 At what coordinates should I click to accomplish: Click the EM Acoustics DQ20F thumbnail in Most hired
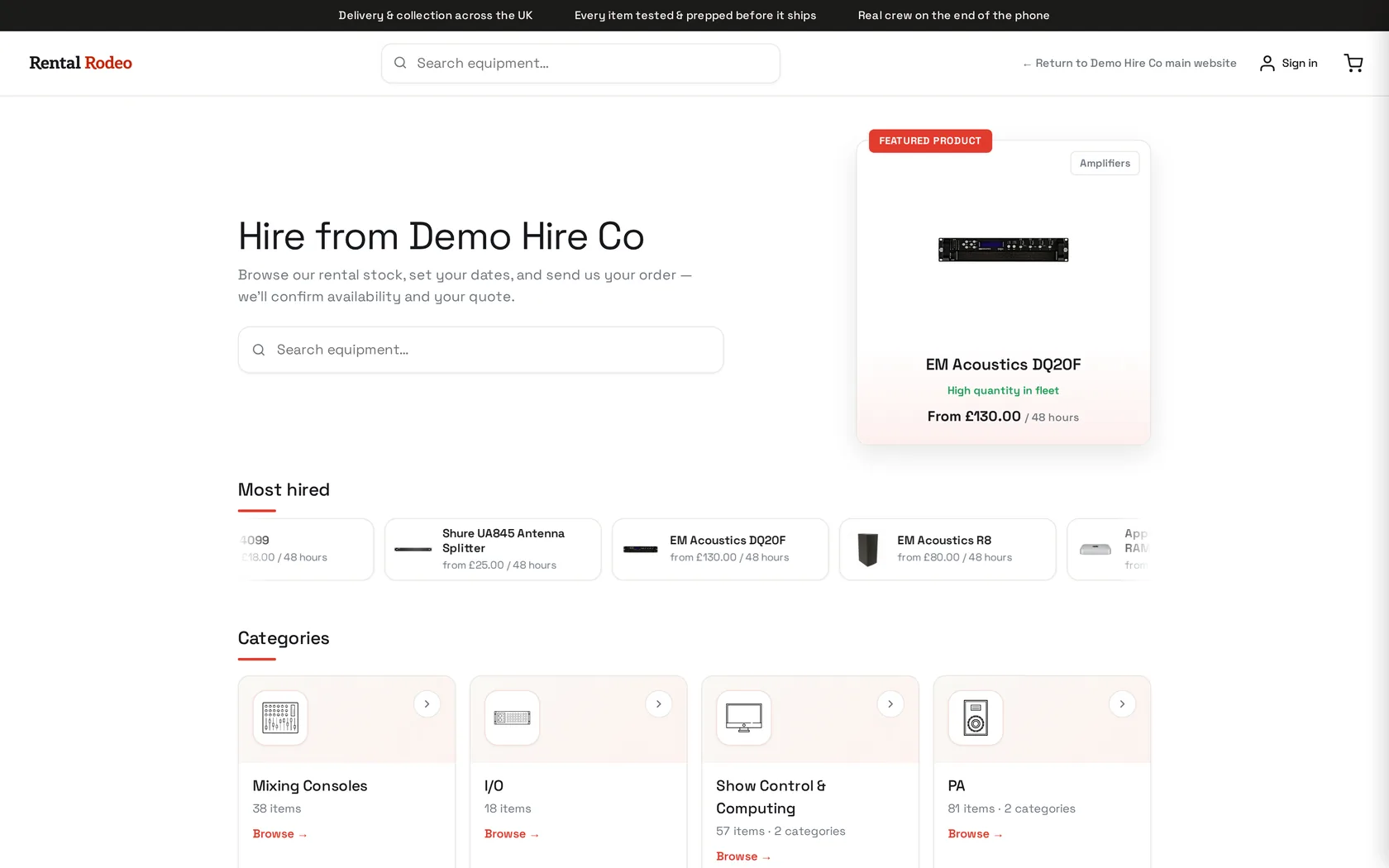pyautogui.click(x=641, y=549)
